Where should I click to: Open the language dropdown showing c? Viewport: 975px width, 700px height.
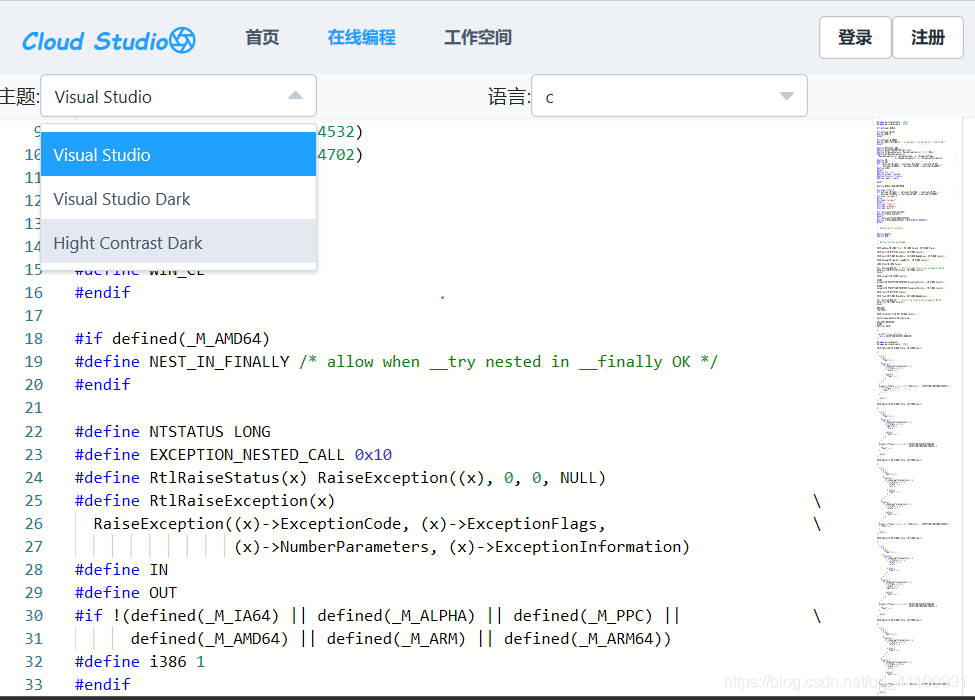click(670, 96)
